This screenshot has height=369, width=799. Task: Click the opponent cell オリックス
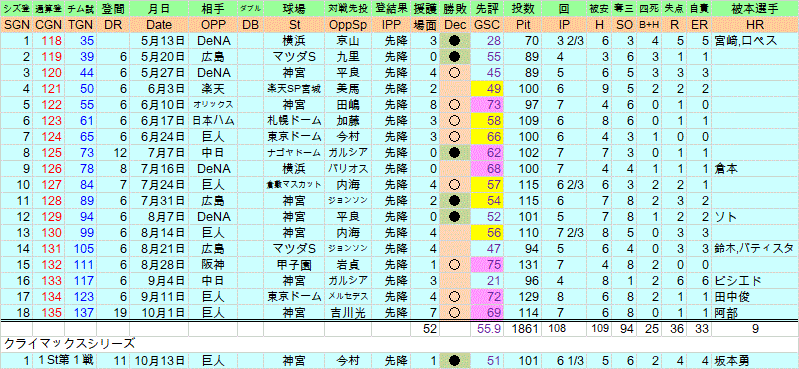pos(212,106)
